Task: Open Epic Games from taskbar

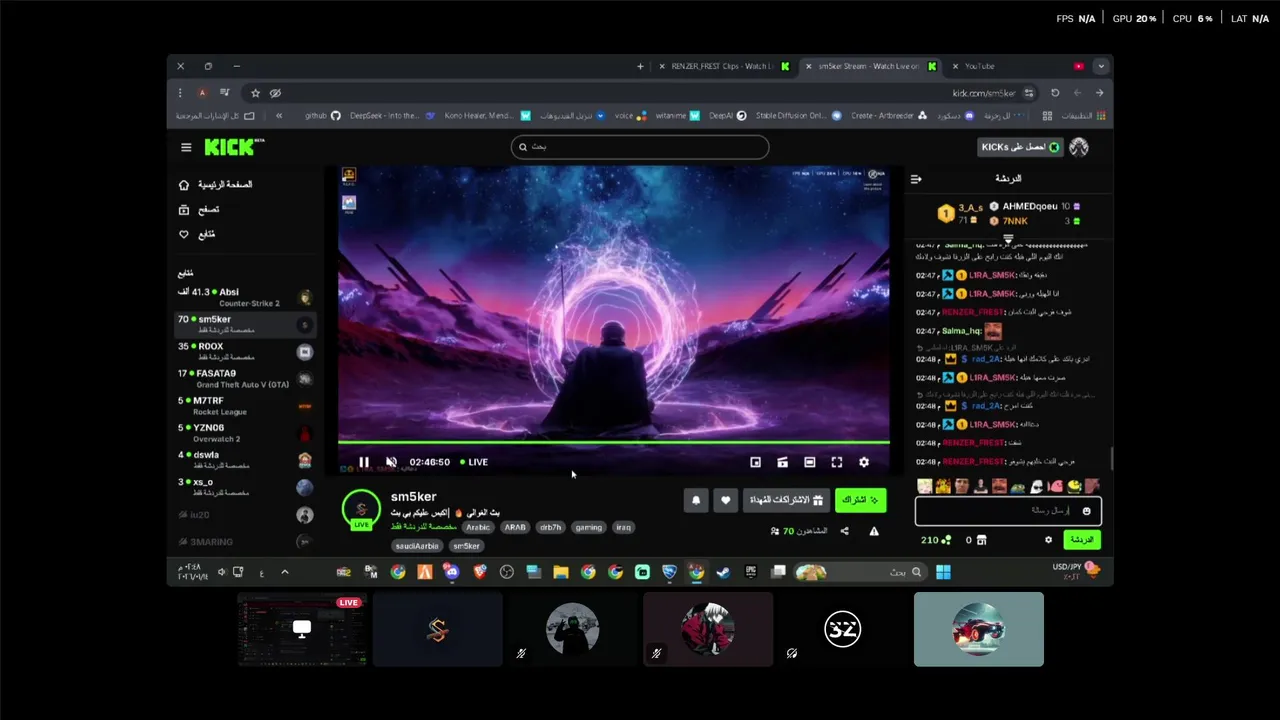Action: [750, 572]
